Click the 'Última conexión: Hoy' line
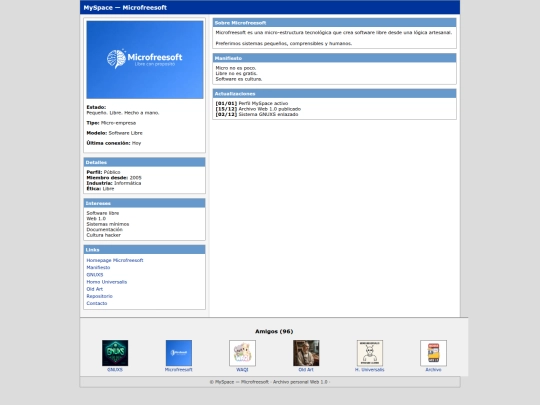The width and height of the screenshot is (540, 405). pyautogui.click(x=114, y=143)
